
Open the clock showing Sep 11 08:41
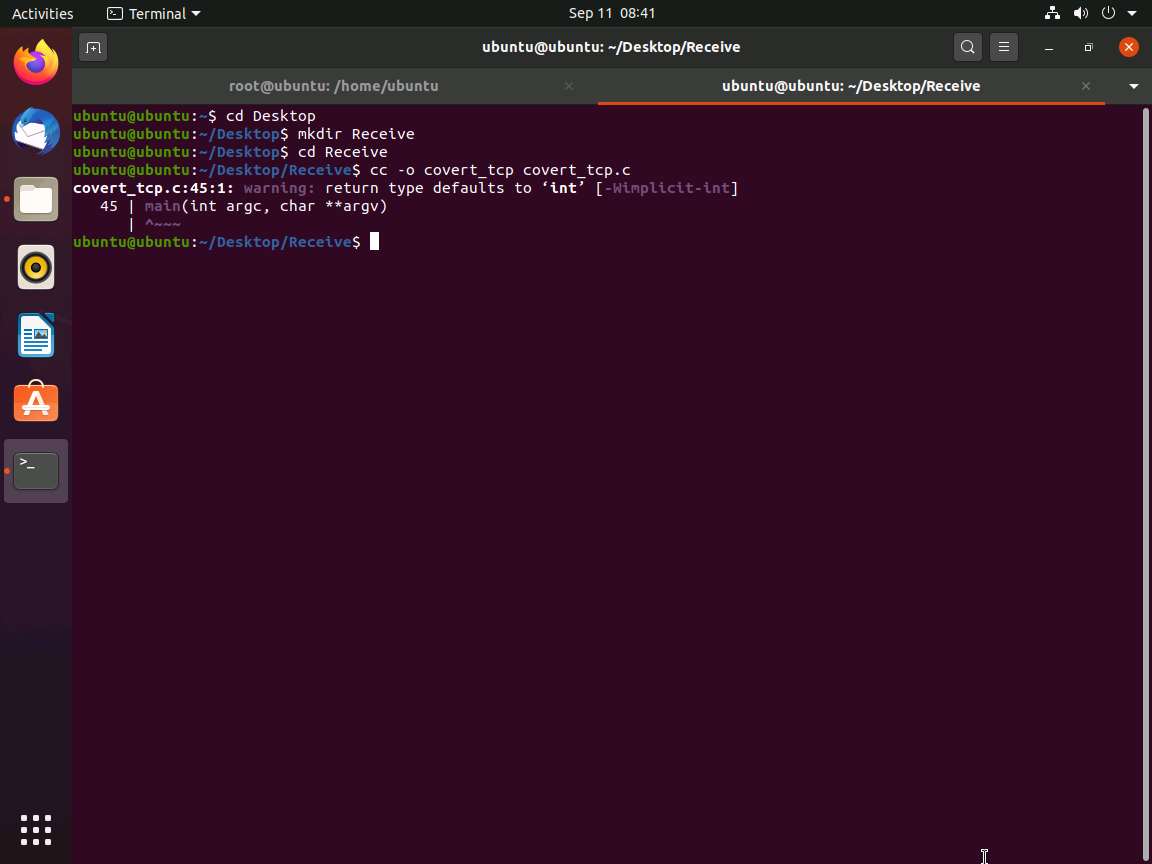pyautogui.click(x=611, y=13)
